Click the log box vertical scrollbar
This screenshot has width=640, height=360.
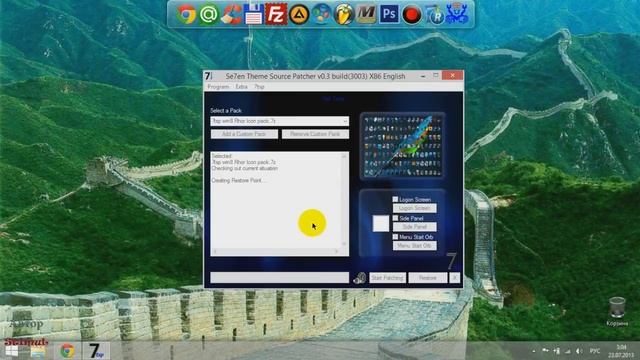(344, 200)
